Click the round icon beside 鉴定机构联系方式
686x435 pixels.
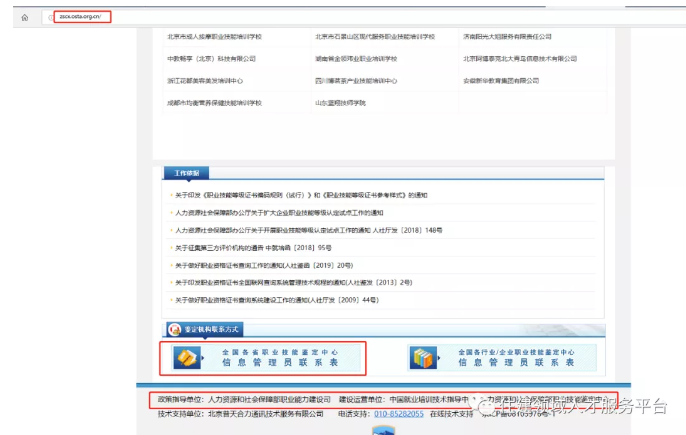point(175,329)
